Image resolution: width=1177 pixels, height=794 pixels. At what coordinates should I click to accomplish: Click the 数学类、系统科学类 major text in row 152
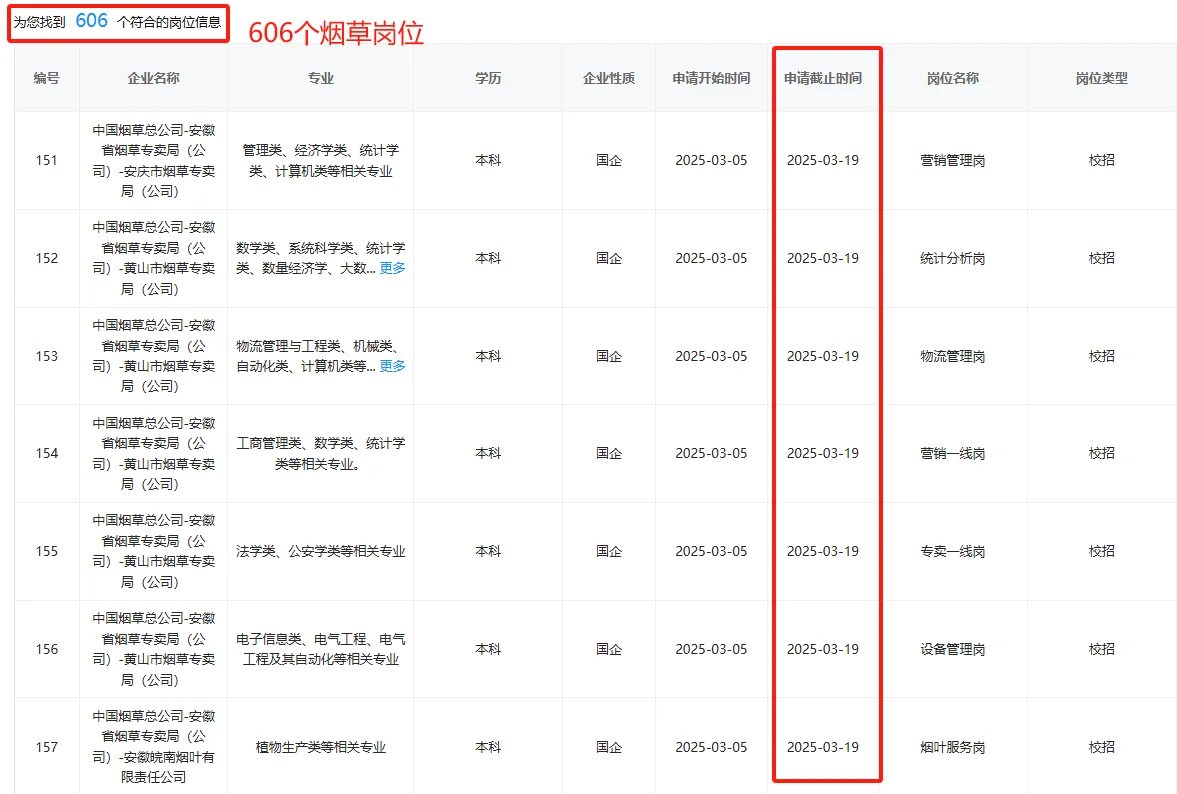(321, 258)
